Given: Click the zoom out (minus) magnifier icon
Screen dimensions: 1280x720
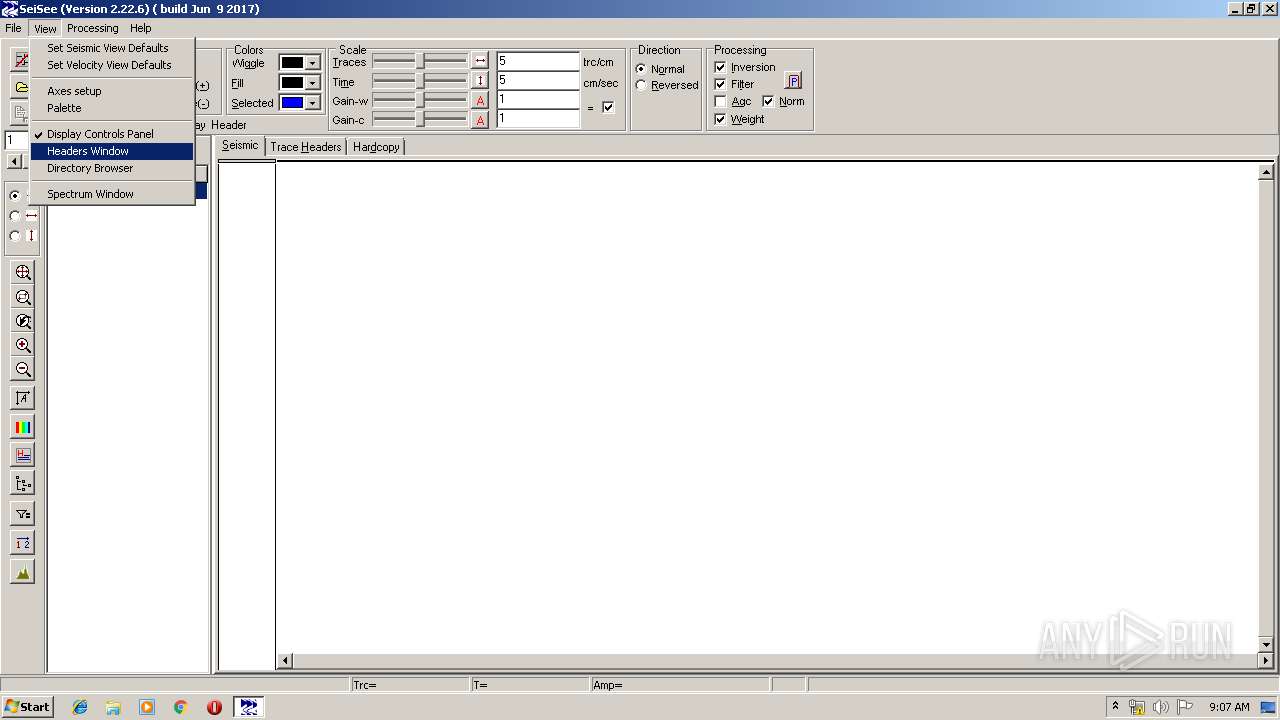Looking at the screenshot, I should tap(22, 369).
